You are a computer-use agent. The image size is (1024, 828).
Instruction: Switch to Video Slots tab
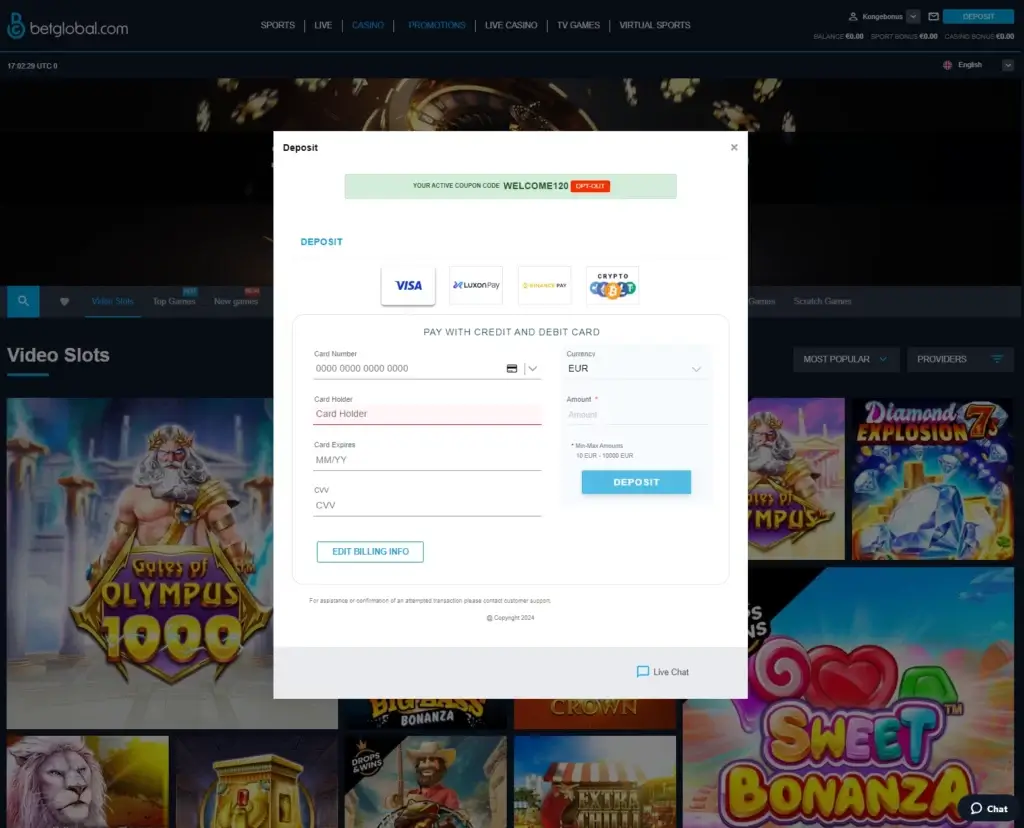[x=112, y=302]
